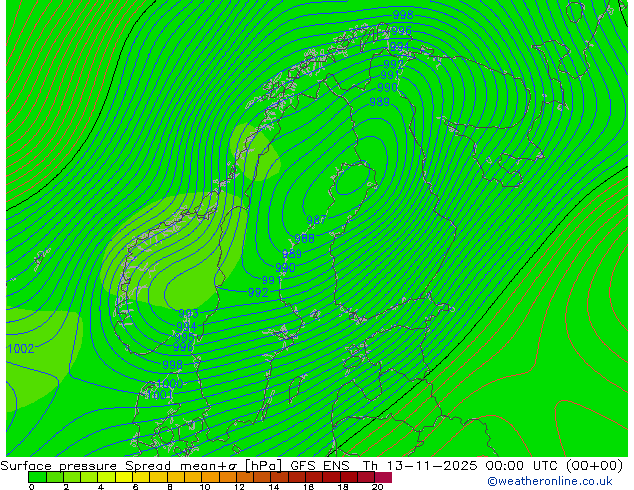Click the 992 label next to 991 and 993

click(x=258, y=292)
